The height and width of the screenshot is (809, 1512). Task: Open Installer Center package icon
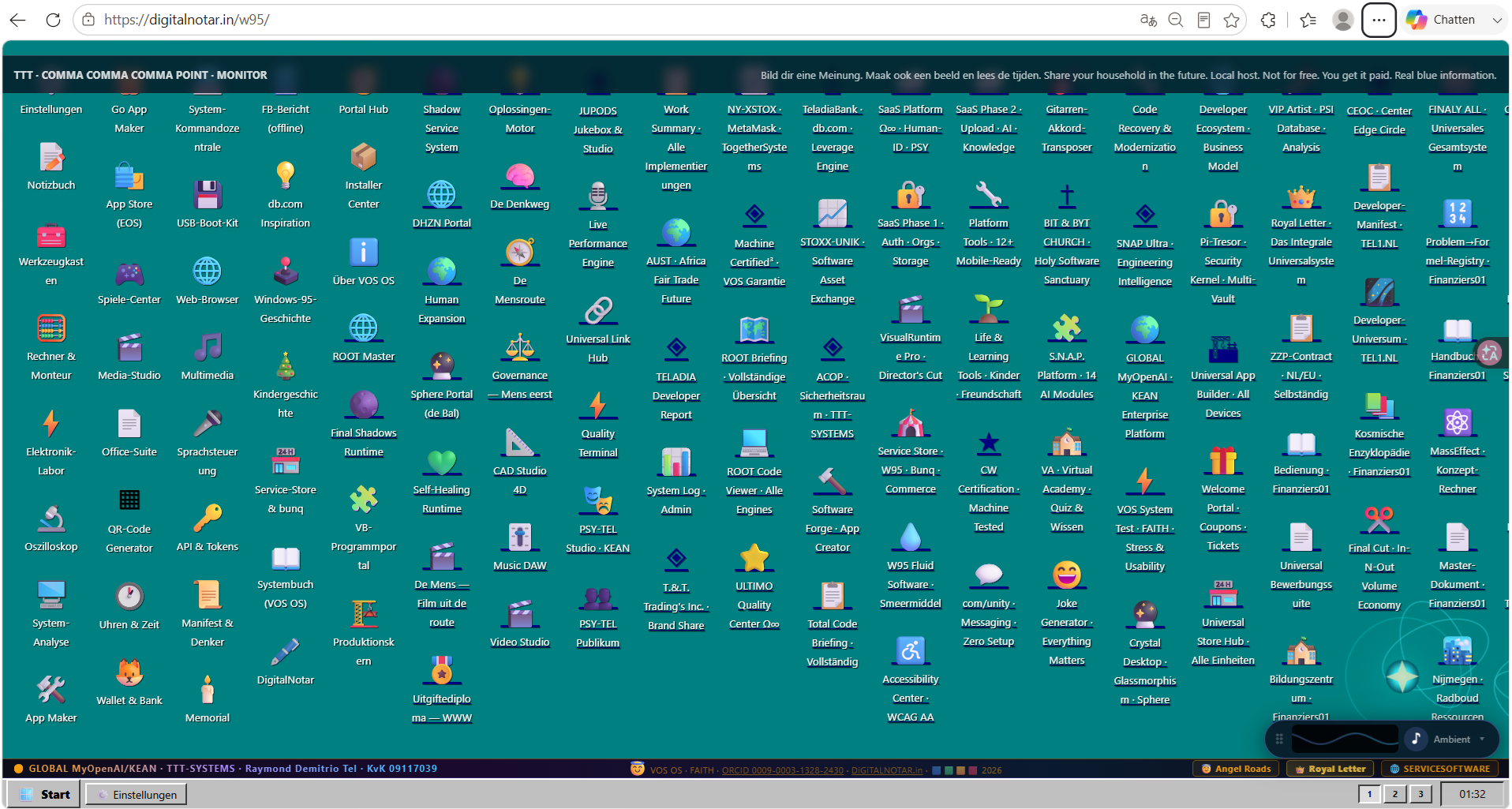tap(364, 157)
